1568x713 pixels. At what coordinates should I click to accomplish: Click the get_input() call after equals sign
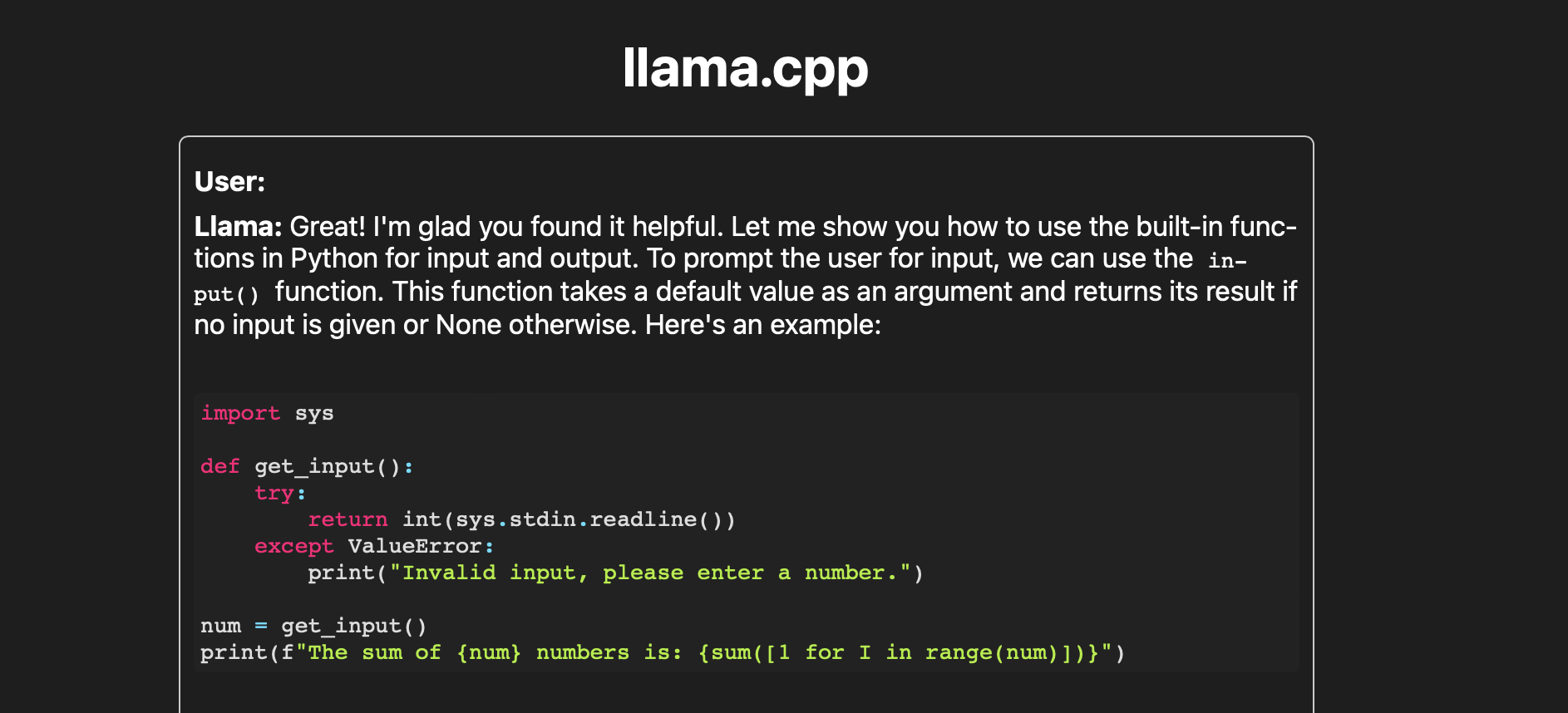click(353, 626)
